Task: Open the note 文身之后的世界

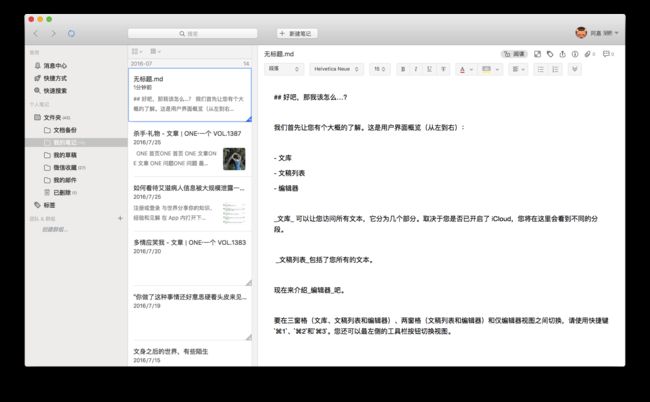Action: point(190,354)
